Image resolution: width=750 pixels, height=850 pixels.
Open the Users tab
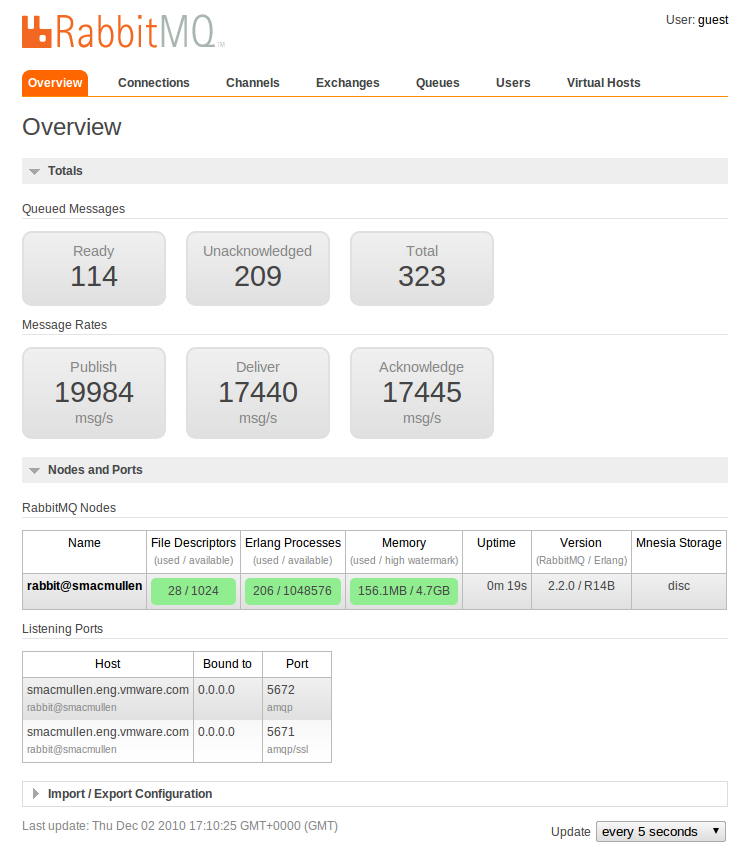click(x=513, y=83)
